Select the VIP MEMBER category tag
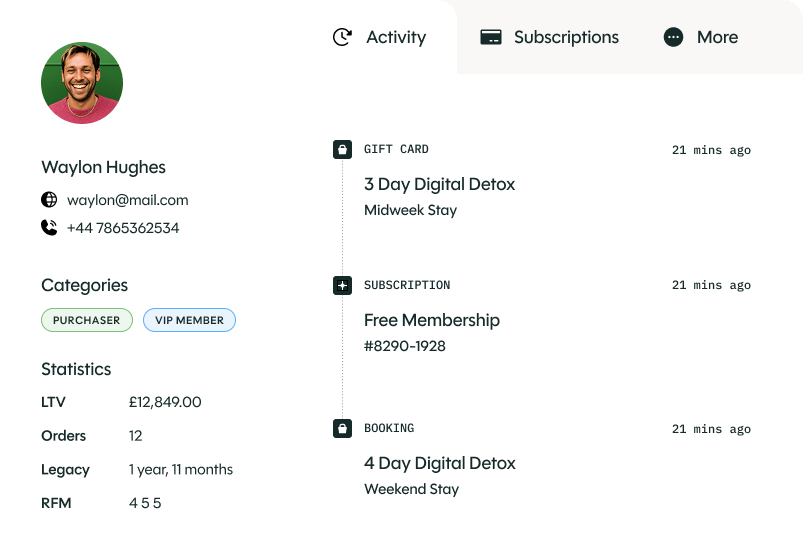803x539 pixels. click(x=189, y=320)
